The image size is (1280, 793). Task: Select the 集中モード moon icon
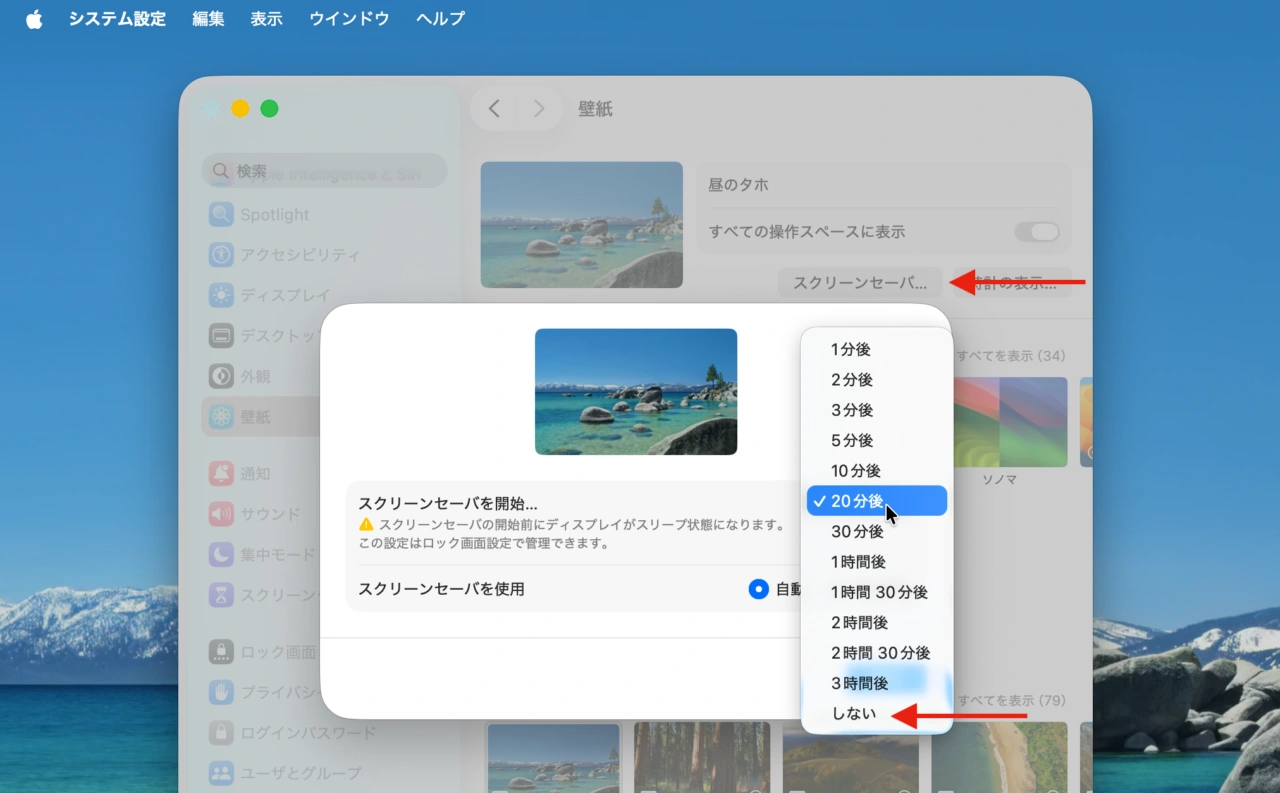click(x=221, y=554)
